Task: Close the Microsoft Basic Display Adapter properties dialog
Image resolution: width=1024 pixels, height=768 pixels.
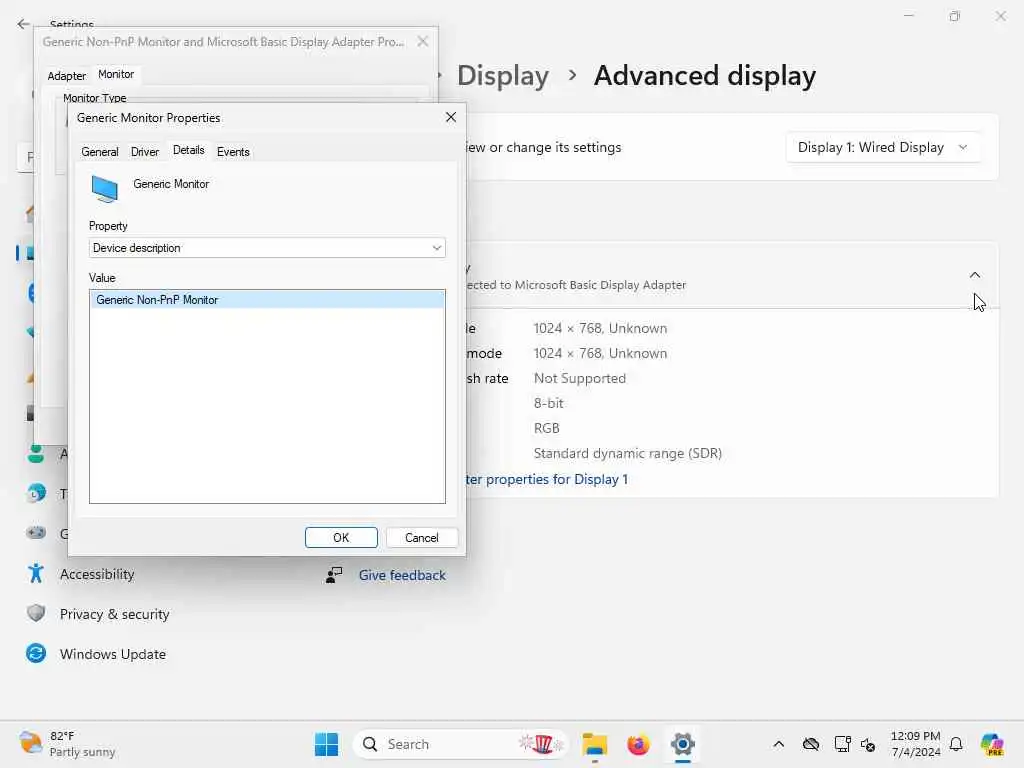Action: [x=423, y=42]
